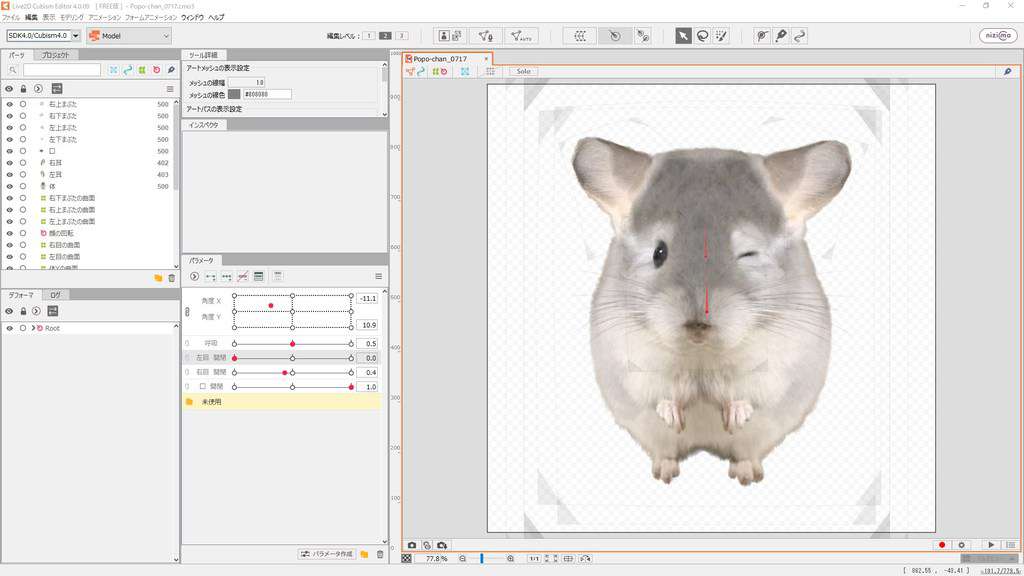Open the 編集 menu
Image resolution: width=1024 pixels, height=576 pixels.
(x=31, y=17)
